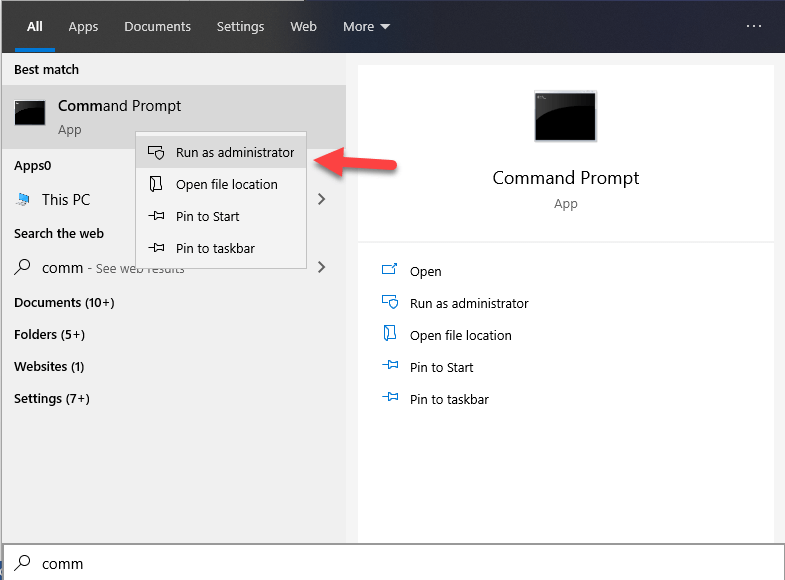Click the Open icon in the right panel
The height and width of the screenshot is (580, 785).
[x=389, y=270]
